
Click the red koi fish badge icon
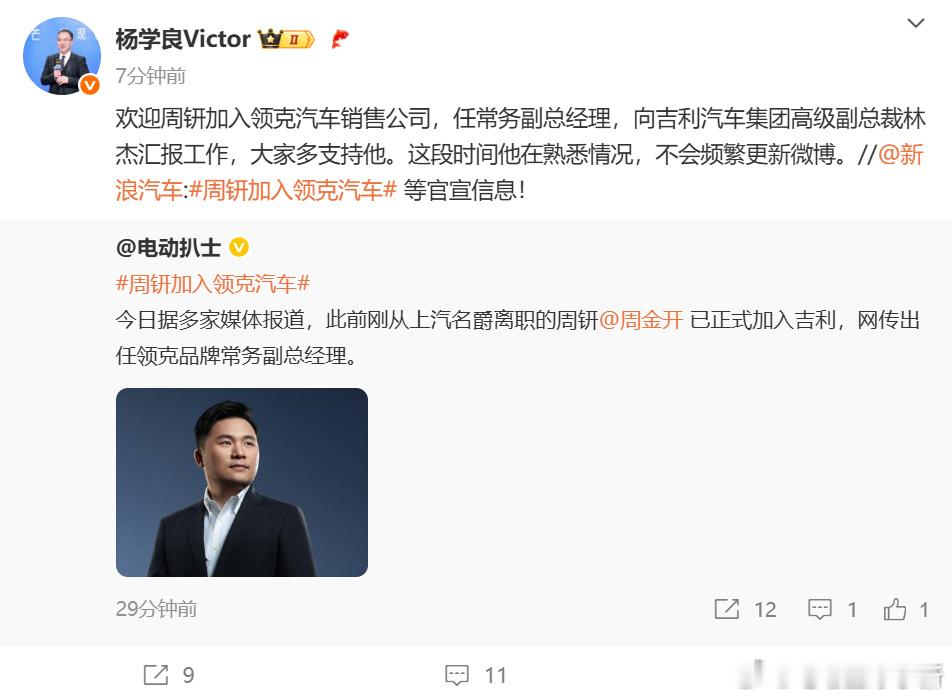(x=340, y=39)
